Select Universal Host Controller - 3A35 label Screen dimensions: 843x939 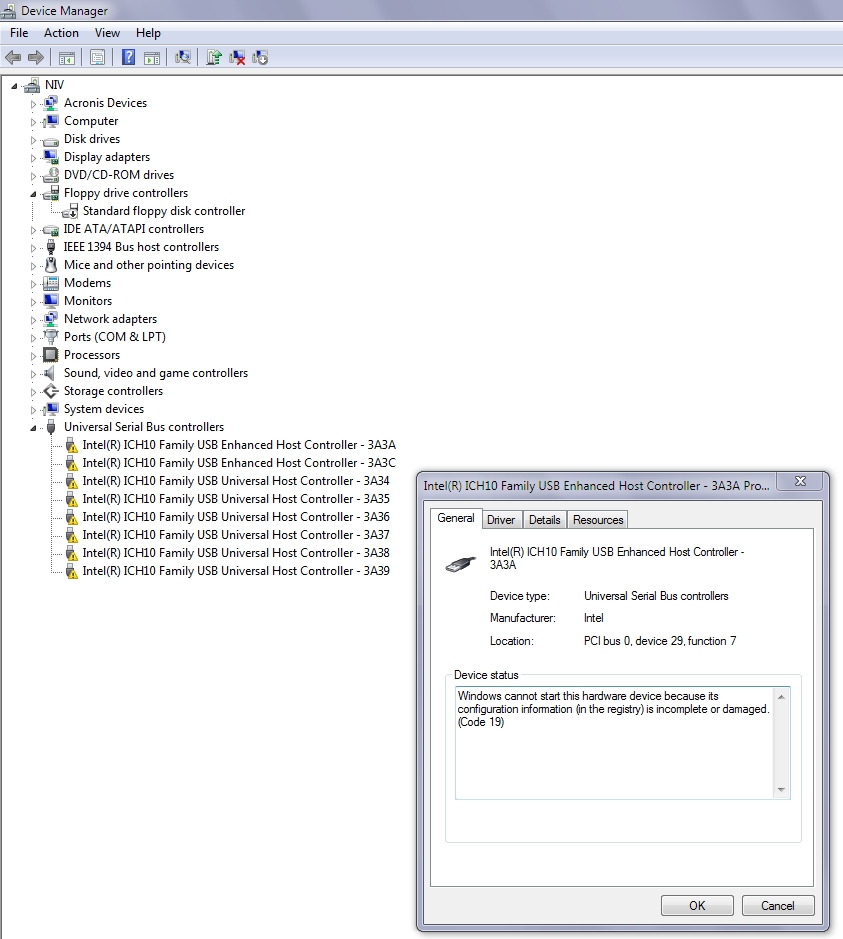[x=236, y=499]
